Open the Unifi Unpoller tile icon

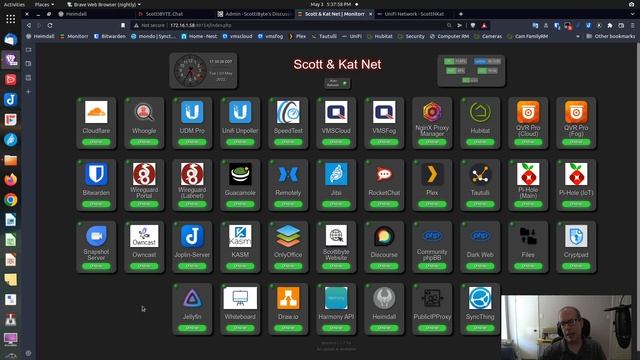[240, 112]
